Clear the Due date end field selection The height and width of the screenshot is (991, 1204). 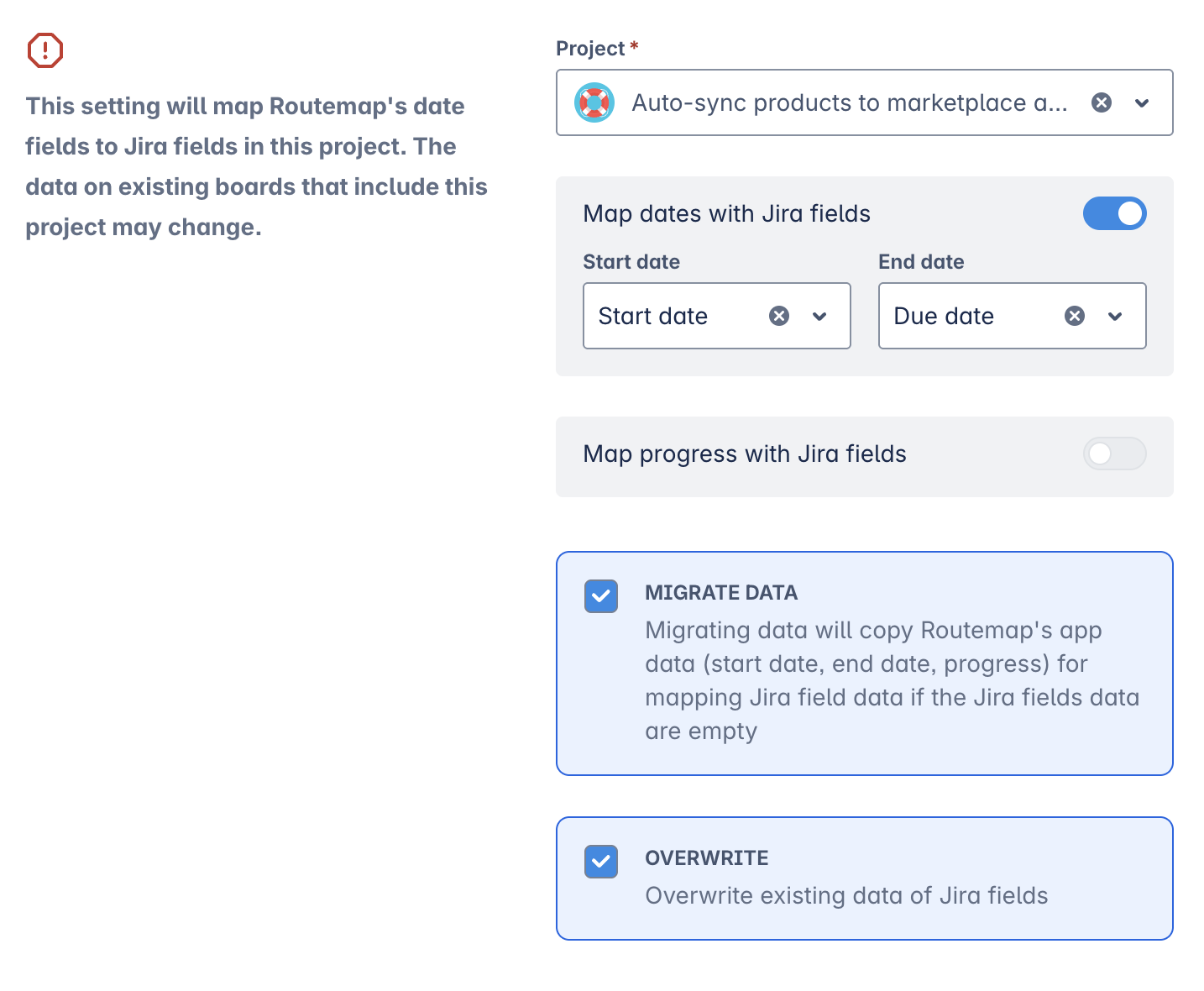tap(1075, 316)
